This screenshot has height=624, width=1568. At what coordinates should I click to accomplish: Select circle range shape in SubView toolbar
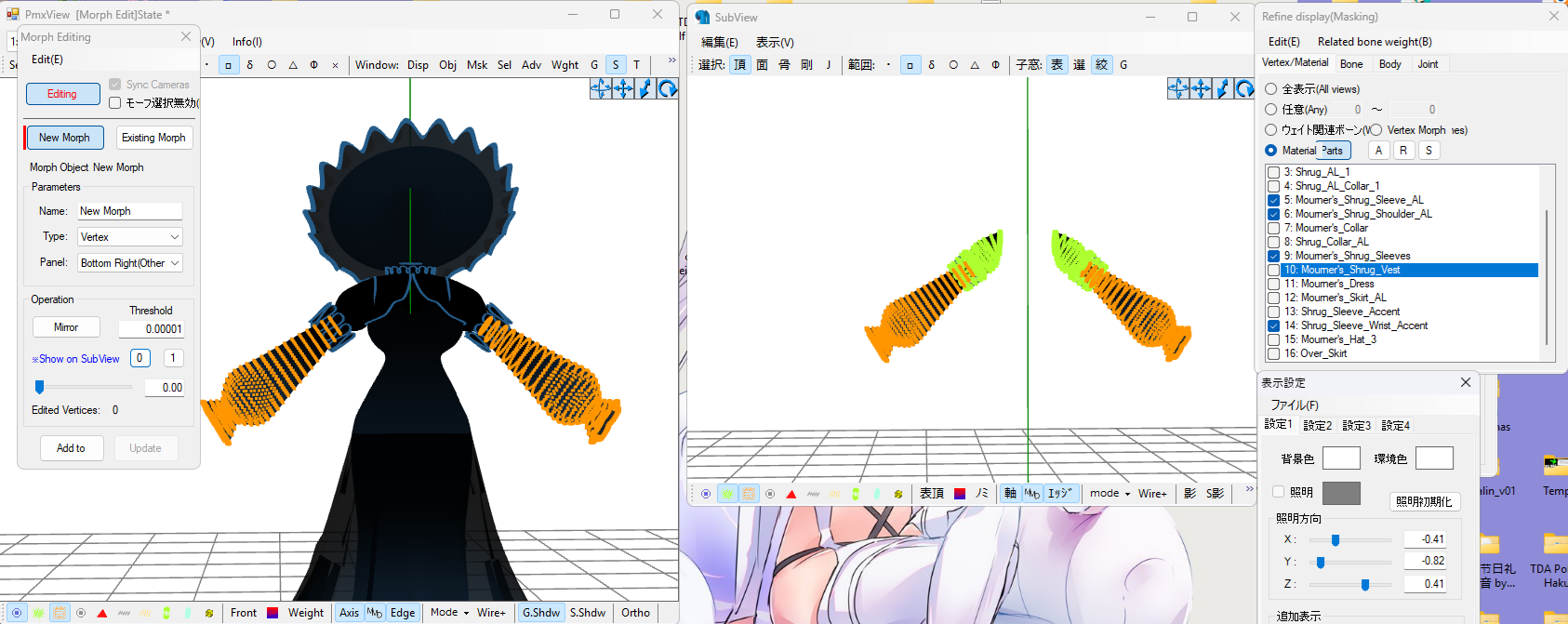[953, 65]
